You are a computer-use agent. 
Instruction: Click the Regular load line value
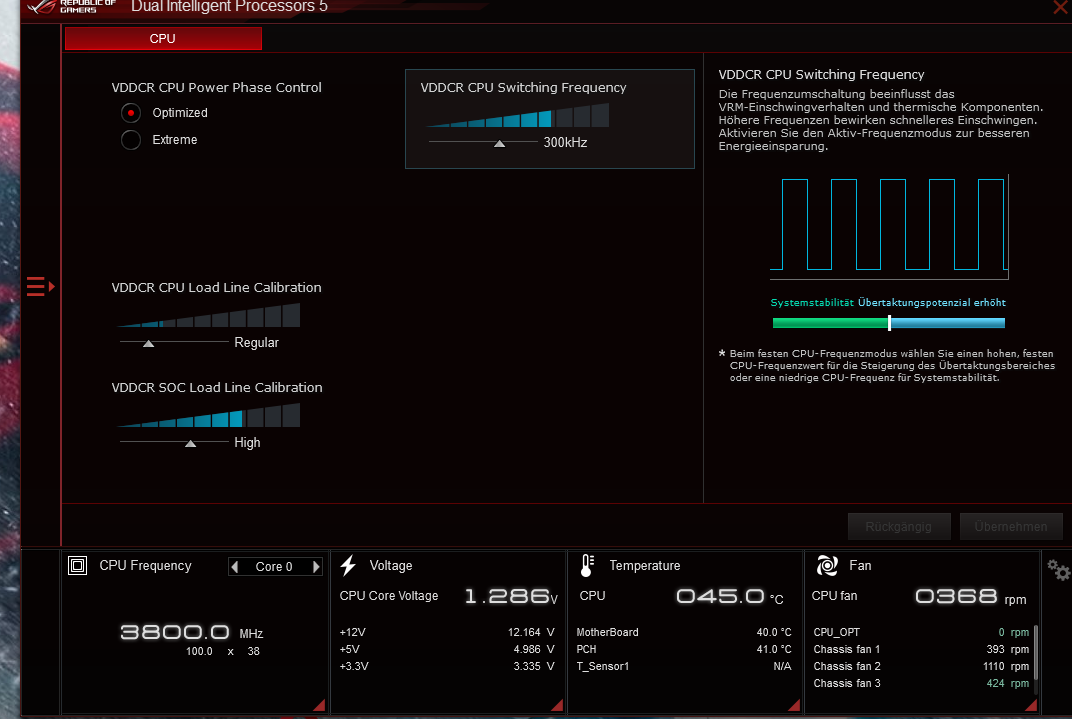(x=256, y=342)
